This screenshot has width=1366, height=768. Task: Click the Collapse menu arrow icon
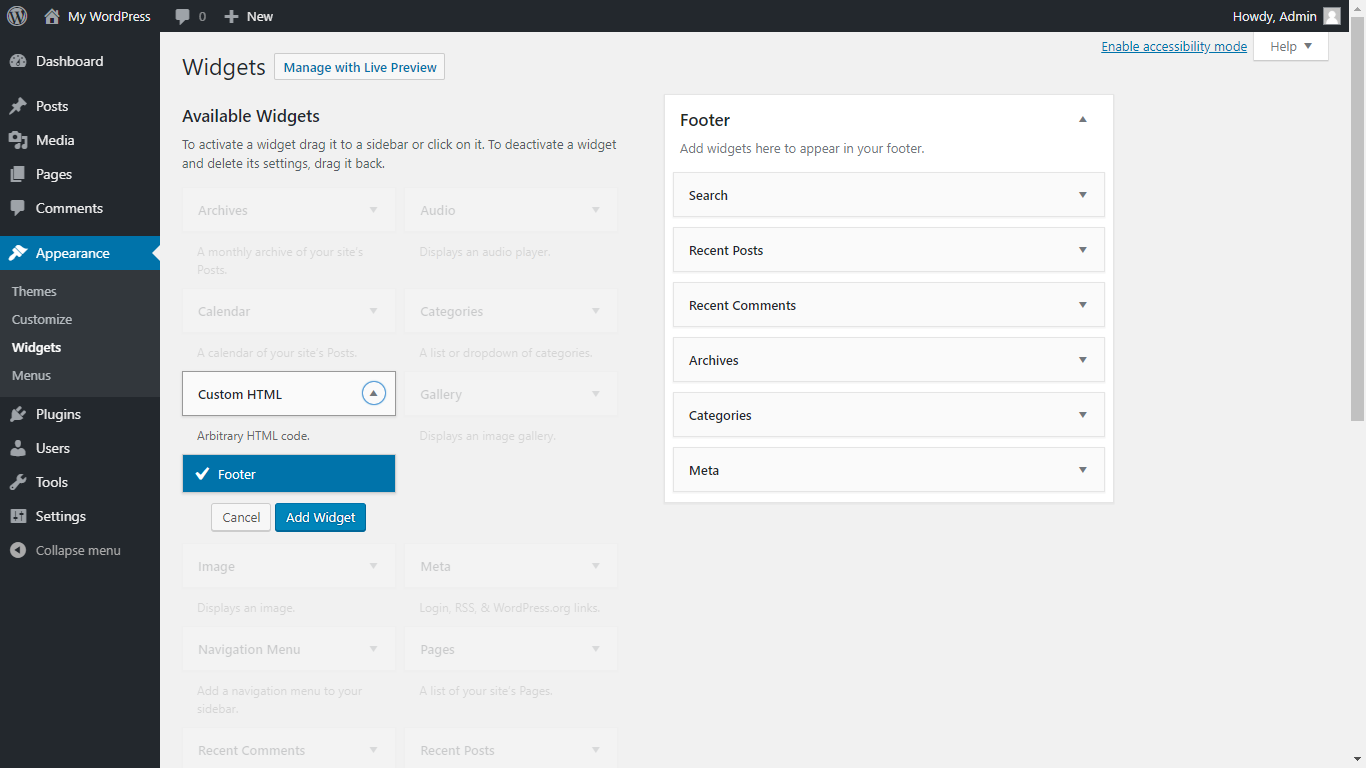click(18, 550)
